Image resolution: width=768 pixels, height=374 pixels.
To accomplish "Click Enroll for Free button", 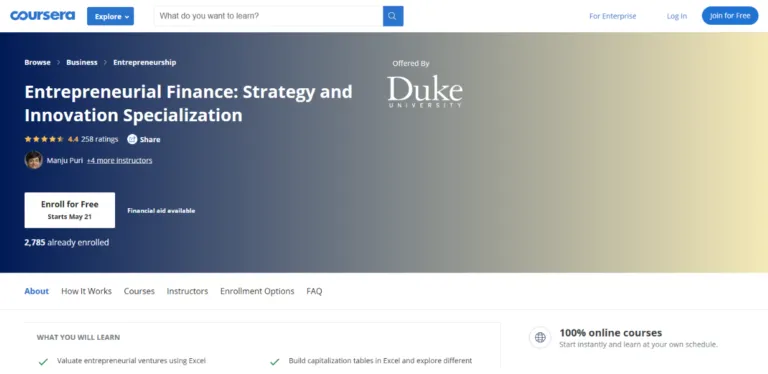I will pos(70,210).
